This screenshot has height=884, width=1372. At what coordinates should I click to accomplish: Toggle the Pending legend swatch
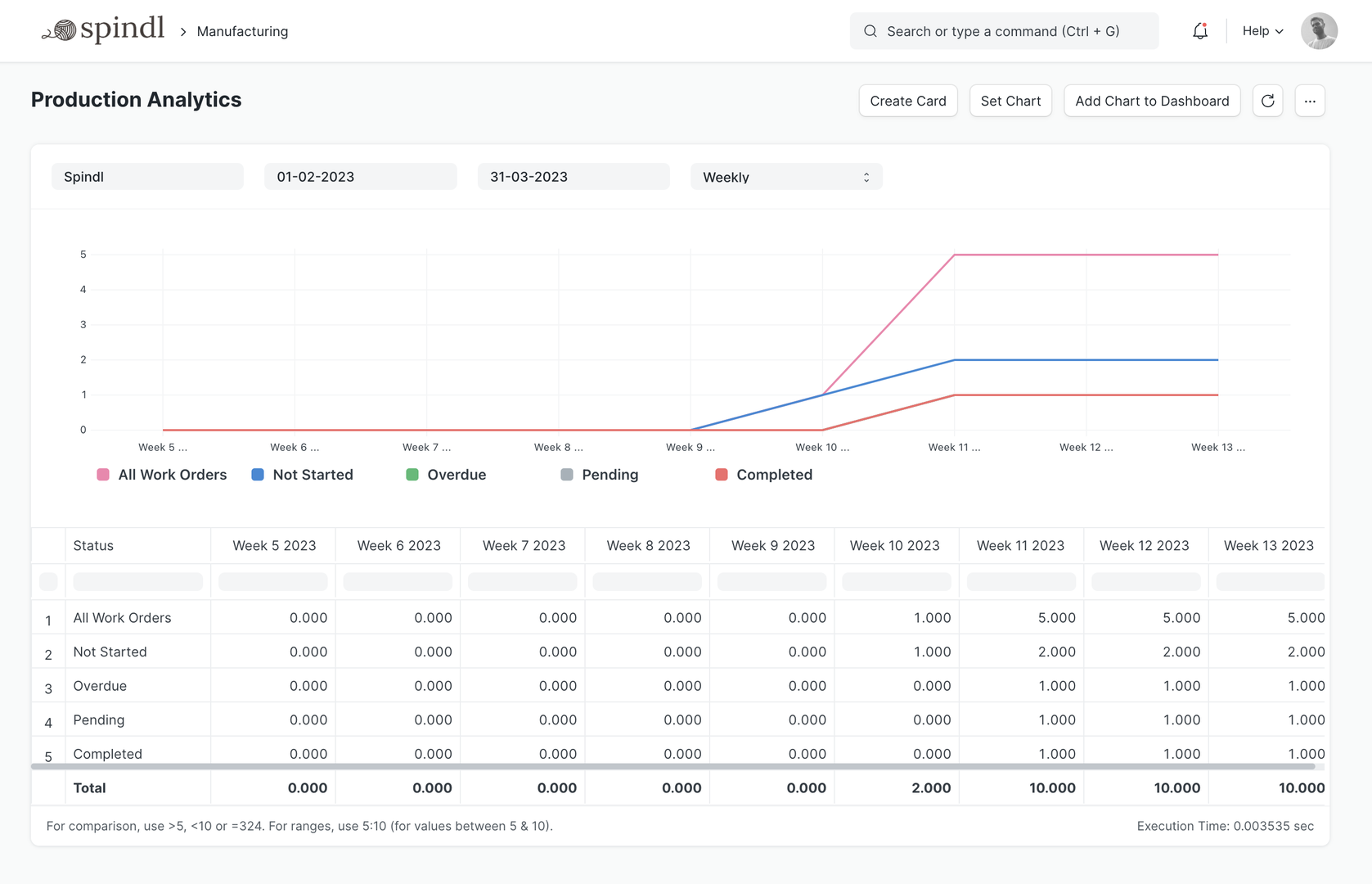tap(567, 475)
